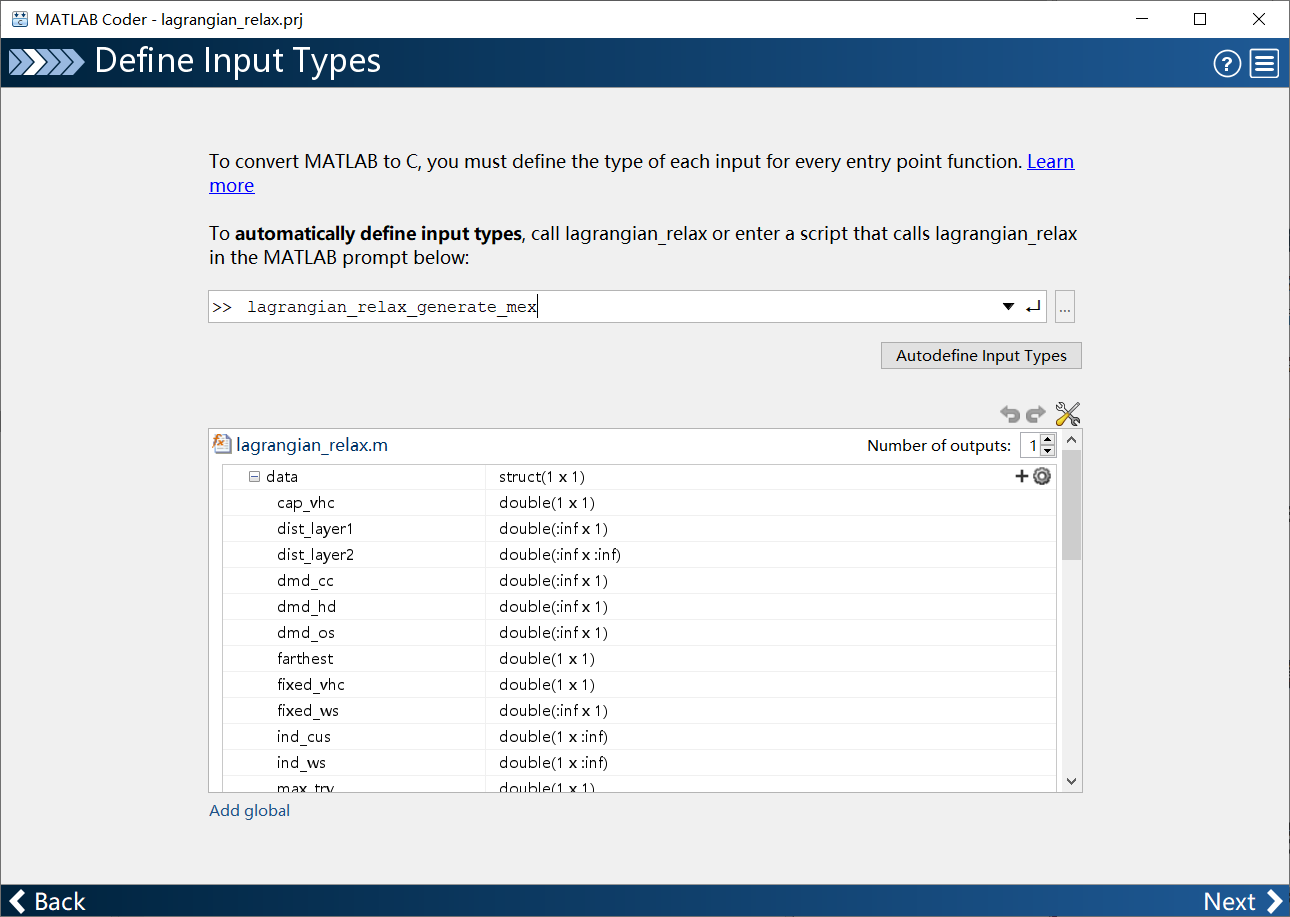Image resolution: width=1290 pixels, height=917 pixels.
Task: Click the redo arrow icon
Action: pyautogui.click(x=1036, y=414)
